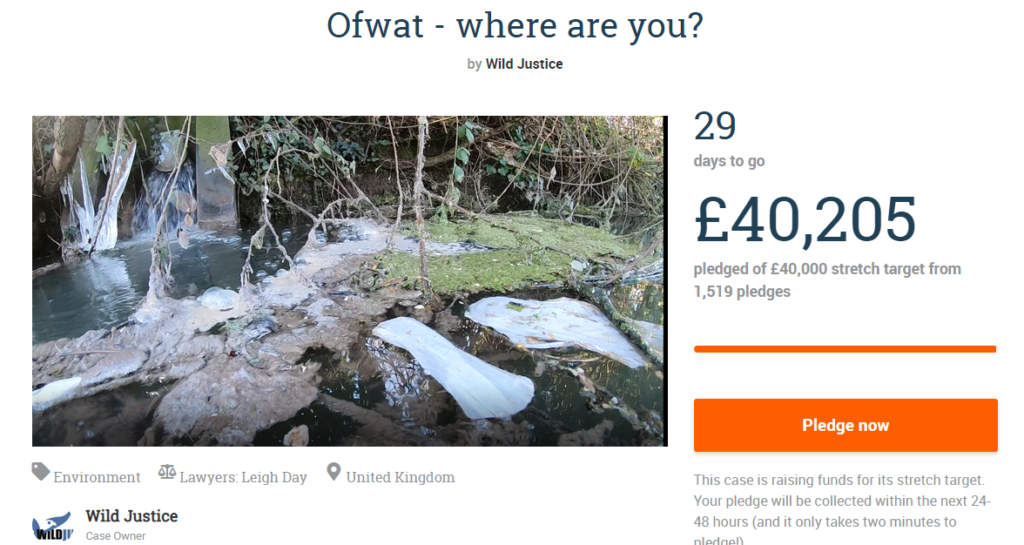Click the 'days to go' label

coord(729,161)
